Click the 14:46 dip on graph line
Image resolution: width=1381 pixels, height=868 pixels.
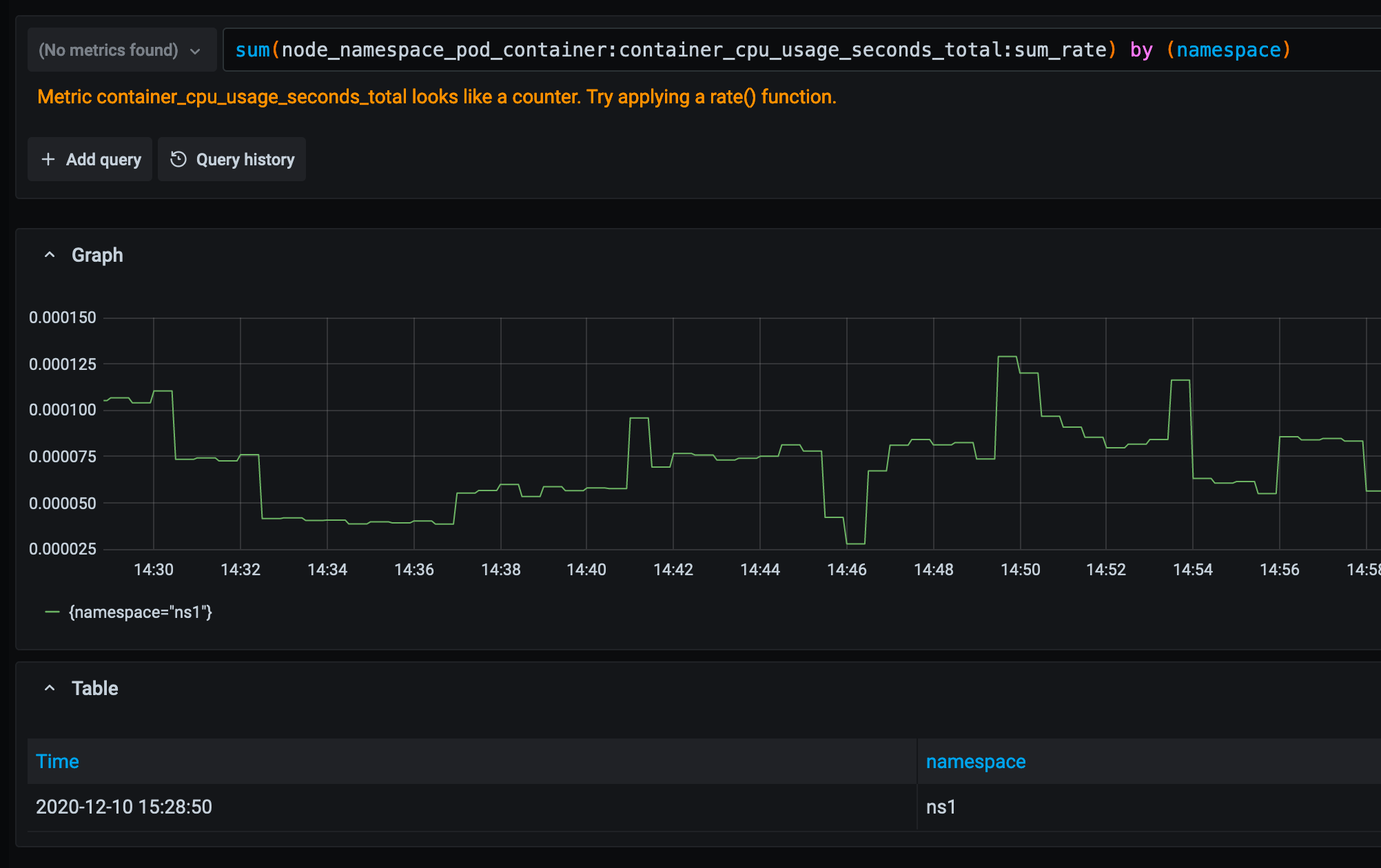[x=855, y=544]
